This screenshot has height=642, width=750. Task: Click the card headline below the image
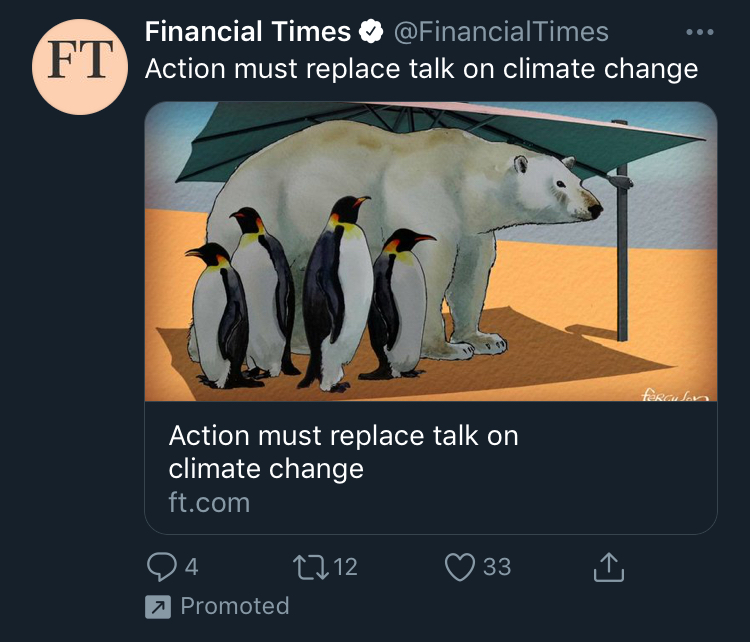point(343,451)
